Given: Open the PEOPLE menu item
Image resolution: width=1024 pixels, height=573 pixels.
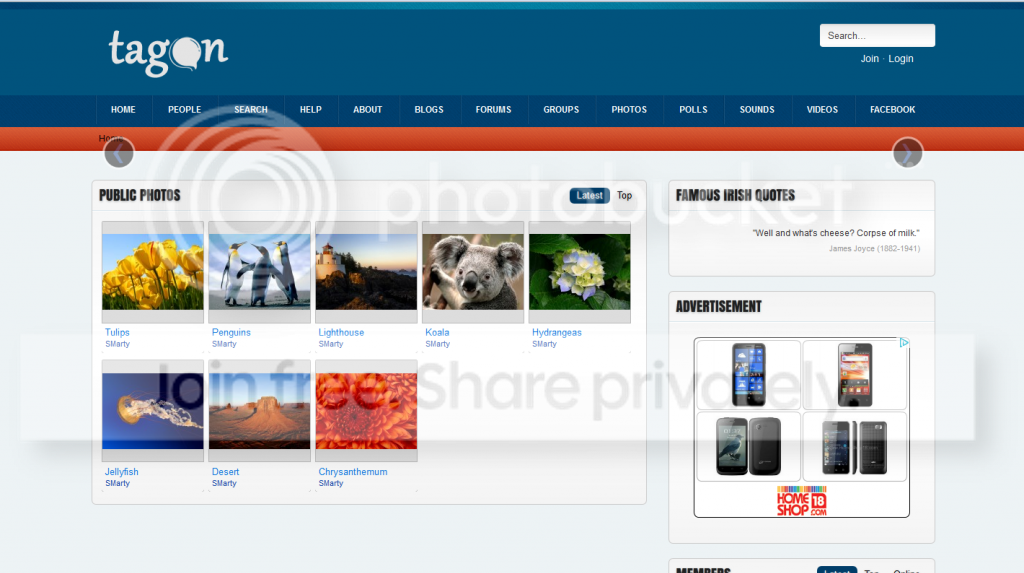Looking at the screenshot, I should point(184,110).
